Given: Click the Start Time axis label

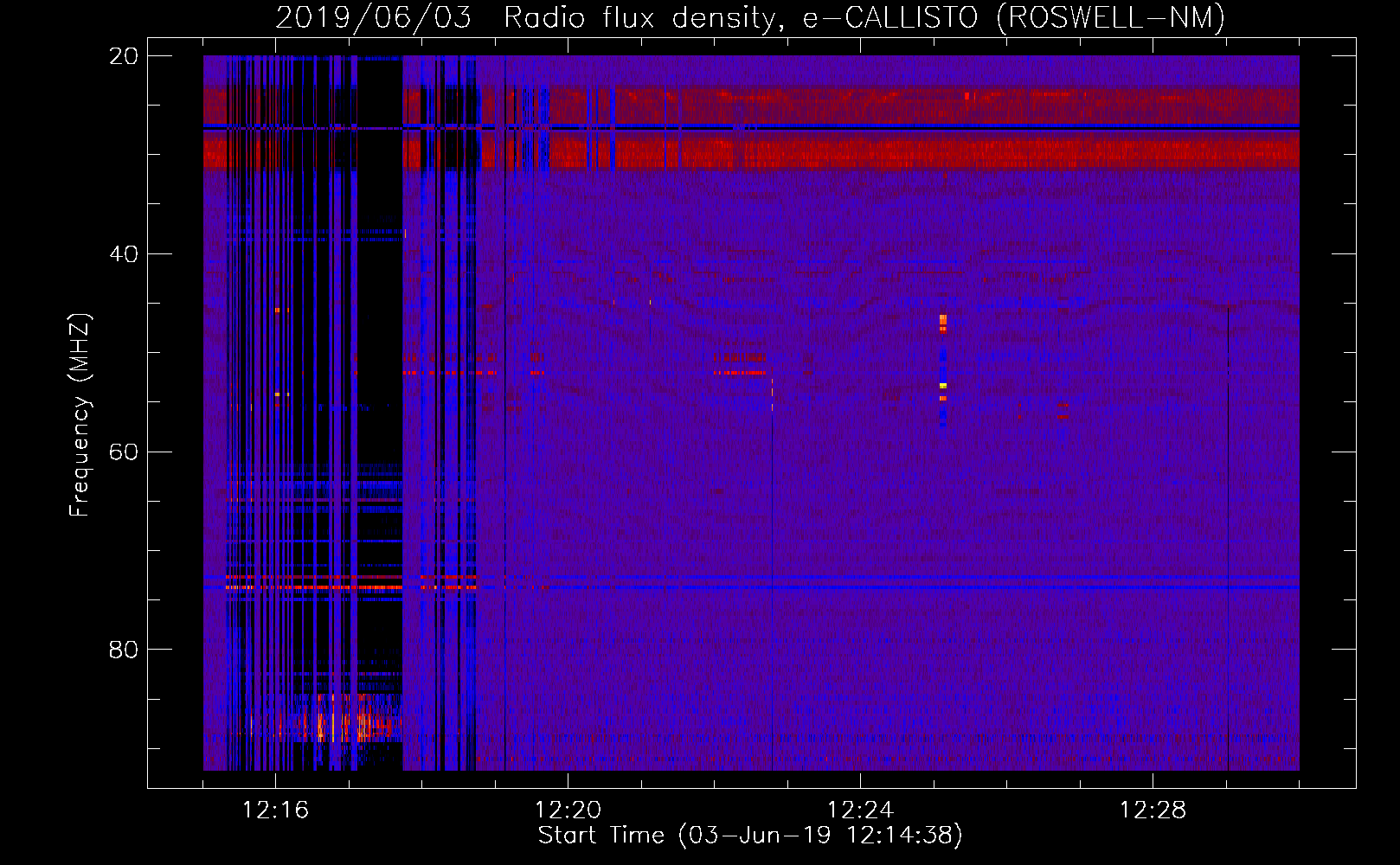Looking at the screenshot, I should click(x=750, y=836).
